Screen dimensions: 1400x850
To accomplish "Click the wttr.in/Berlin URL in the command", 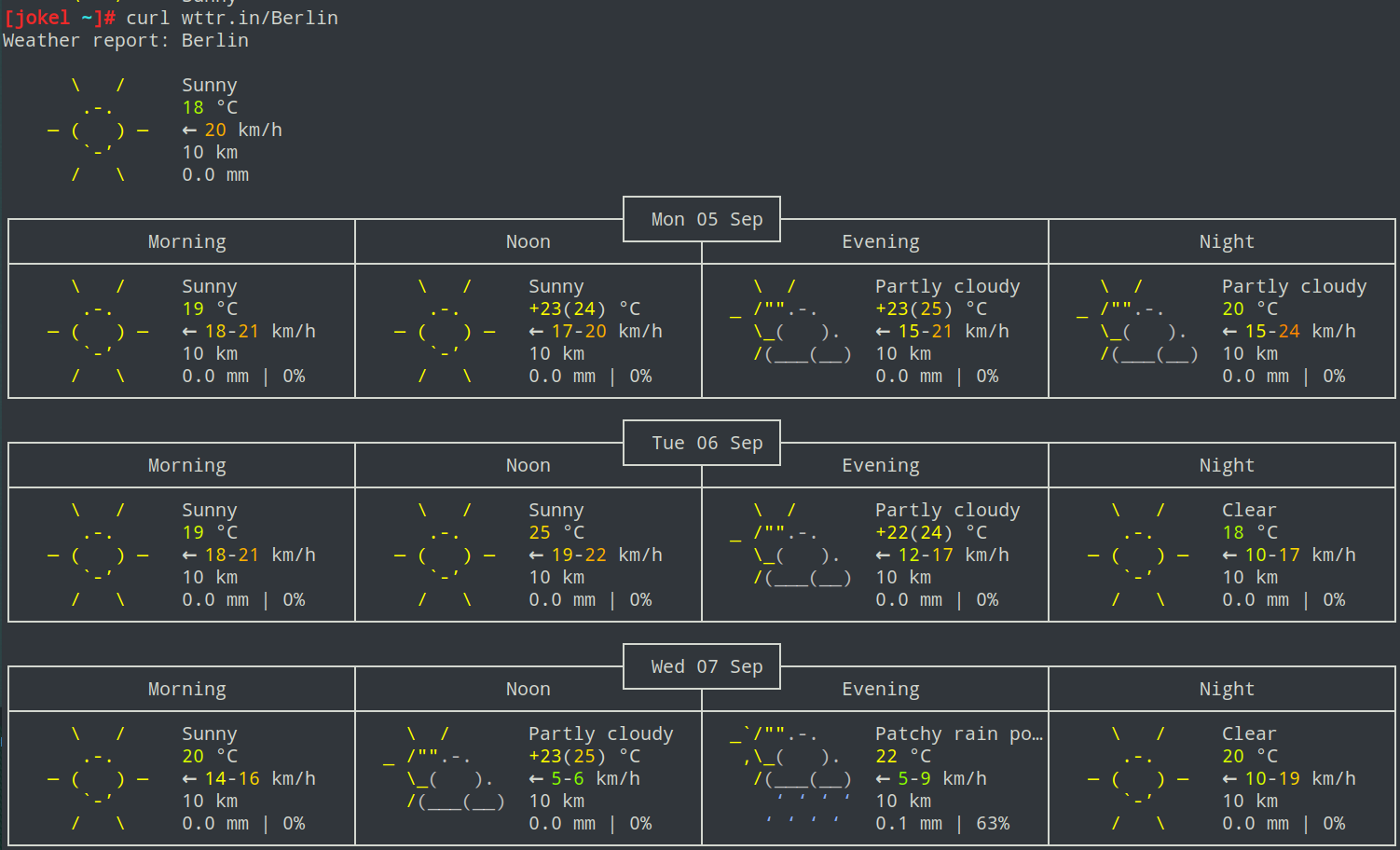I will click(x=259, y=18).
